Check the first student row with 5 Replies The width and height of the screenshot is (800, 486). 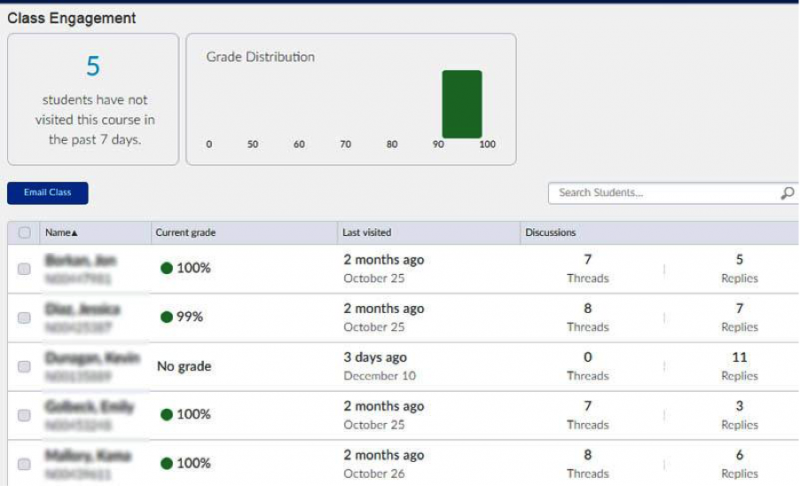(24, 269)
